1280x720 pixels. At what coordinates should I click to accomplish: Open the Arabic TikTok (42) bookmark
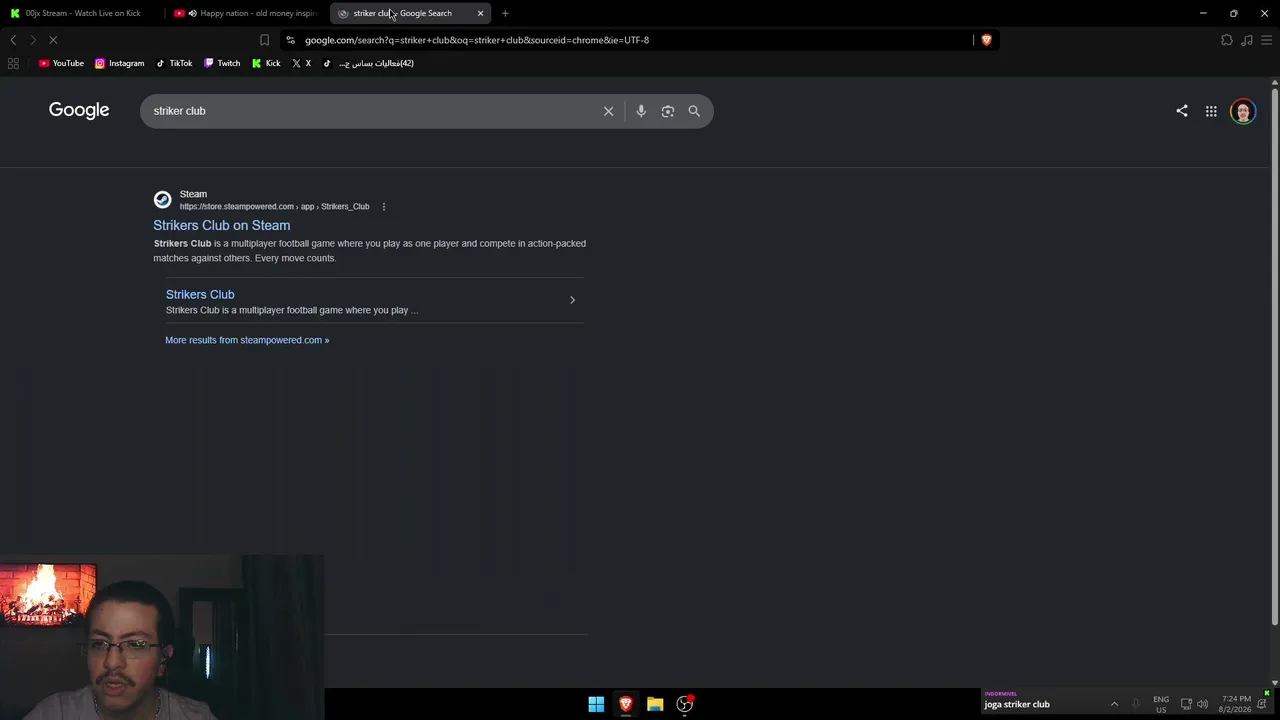click(368, 63)
